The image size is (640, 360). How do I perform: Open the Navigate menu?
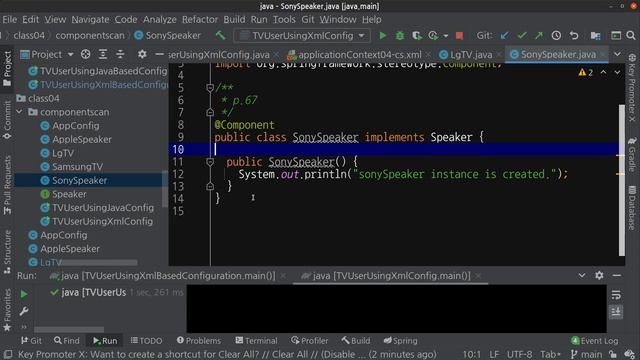click(90, 19)
